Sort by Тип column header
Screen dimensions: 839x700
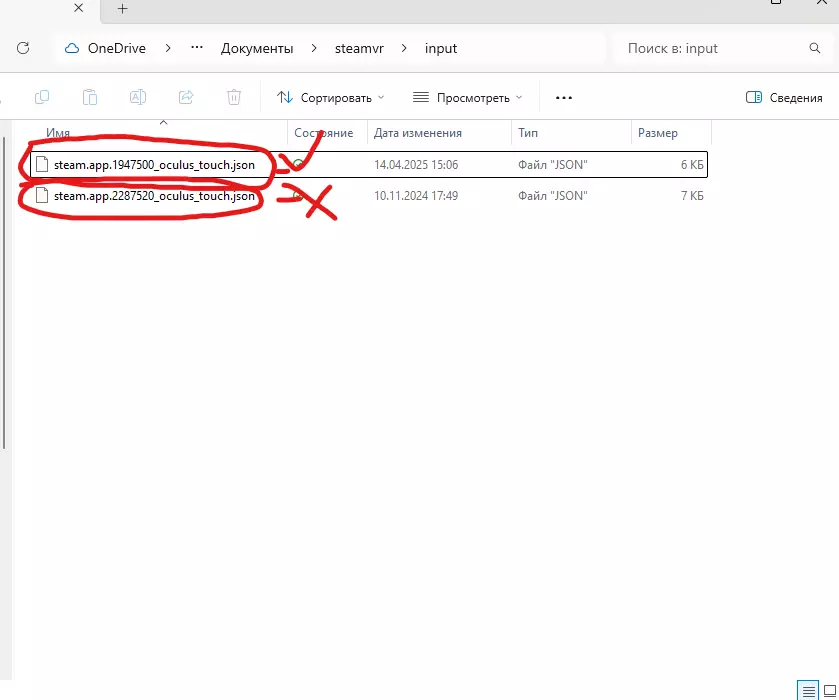(528, 133)
